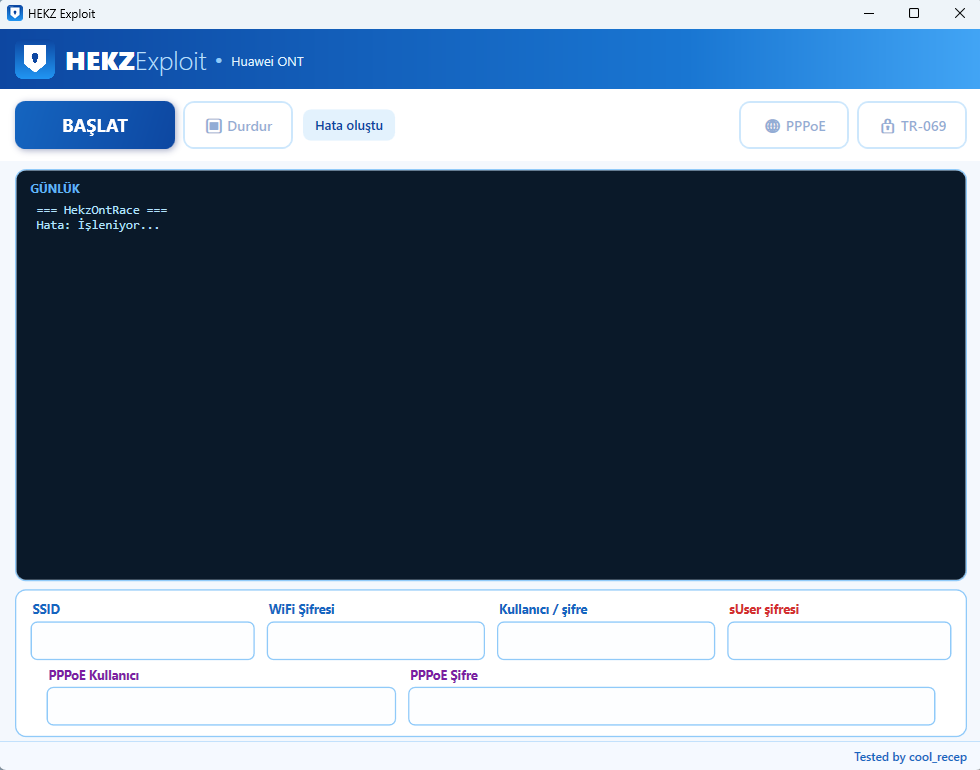Click the 'Huawei ONT' header text

click(268, 61)
